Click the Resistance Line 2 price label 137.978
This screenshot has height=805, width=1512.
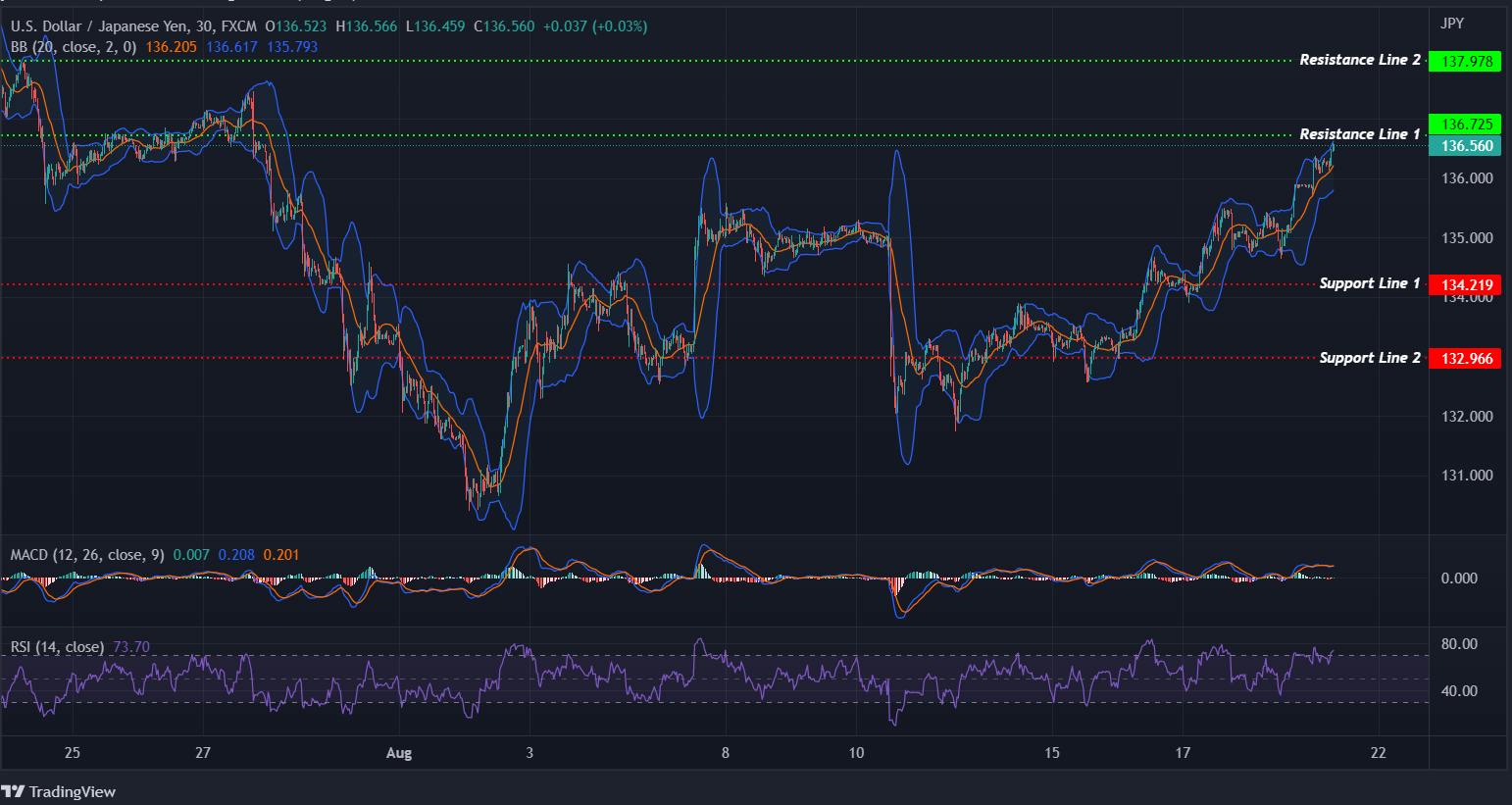coord(1465,60)
